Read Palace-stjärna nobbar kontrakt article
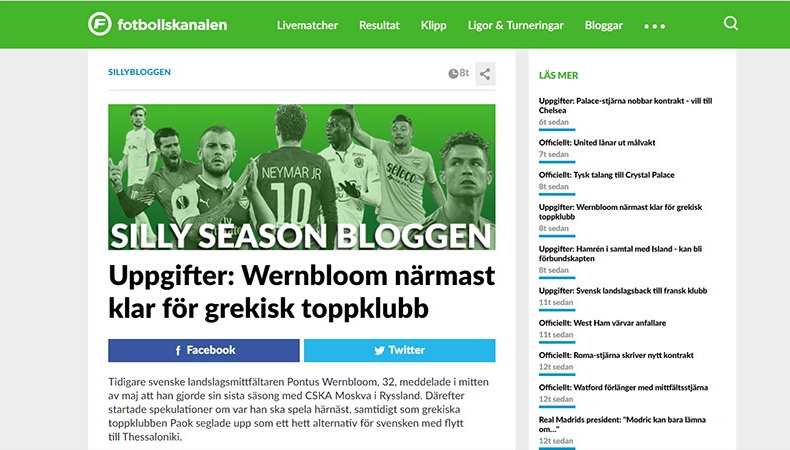The height and width of the screenshot is (450, 790). [625, 105]
